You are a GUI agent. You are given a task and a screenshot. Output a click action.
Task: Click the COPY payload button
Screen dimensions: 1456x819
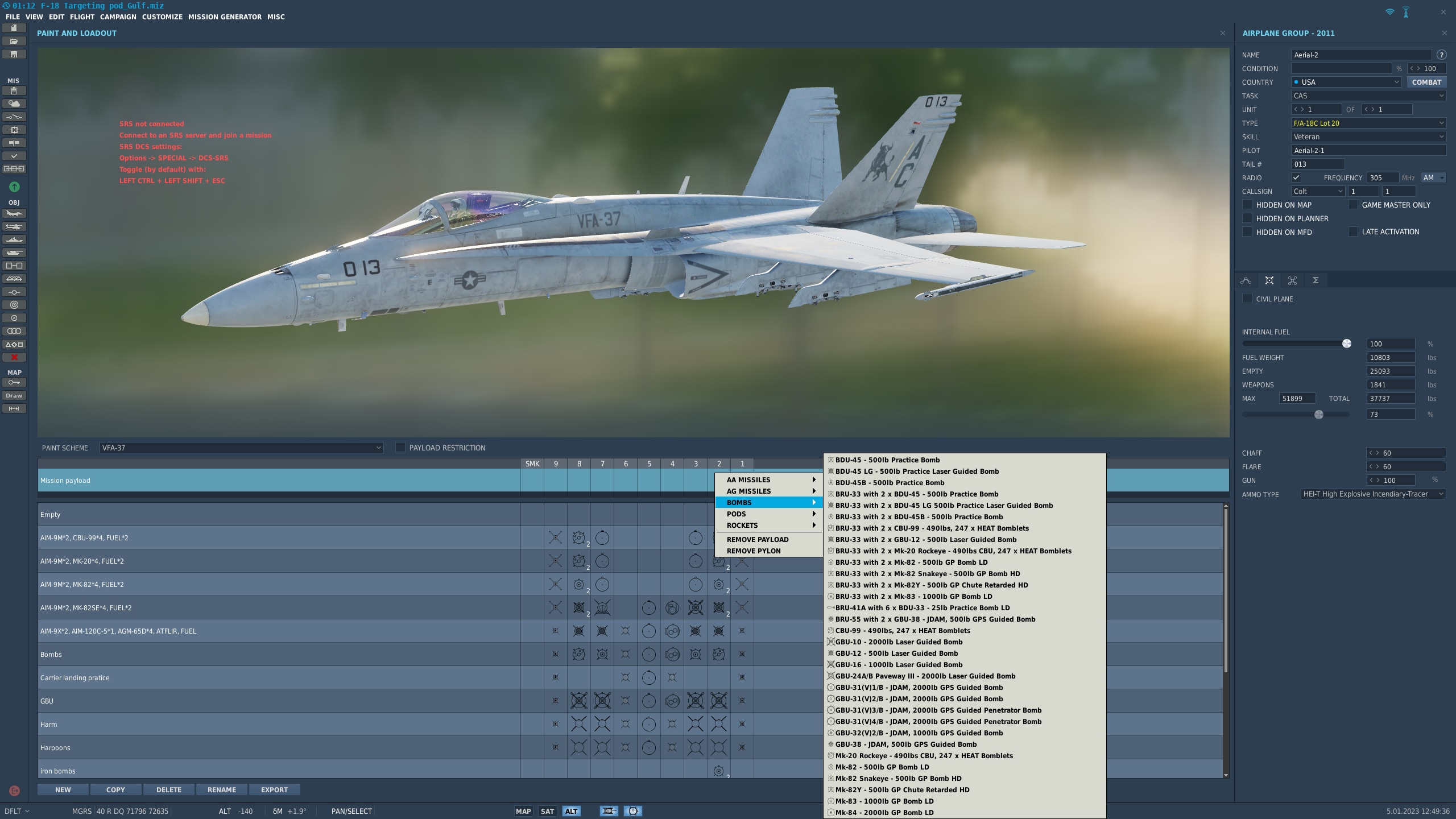pos(115,789)
